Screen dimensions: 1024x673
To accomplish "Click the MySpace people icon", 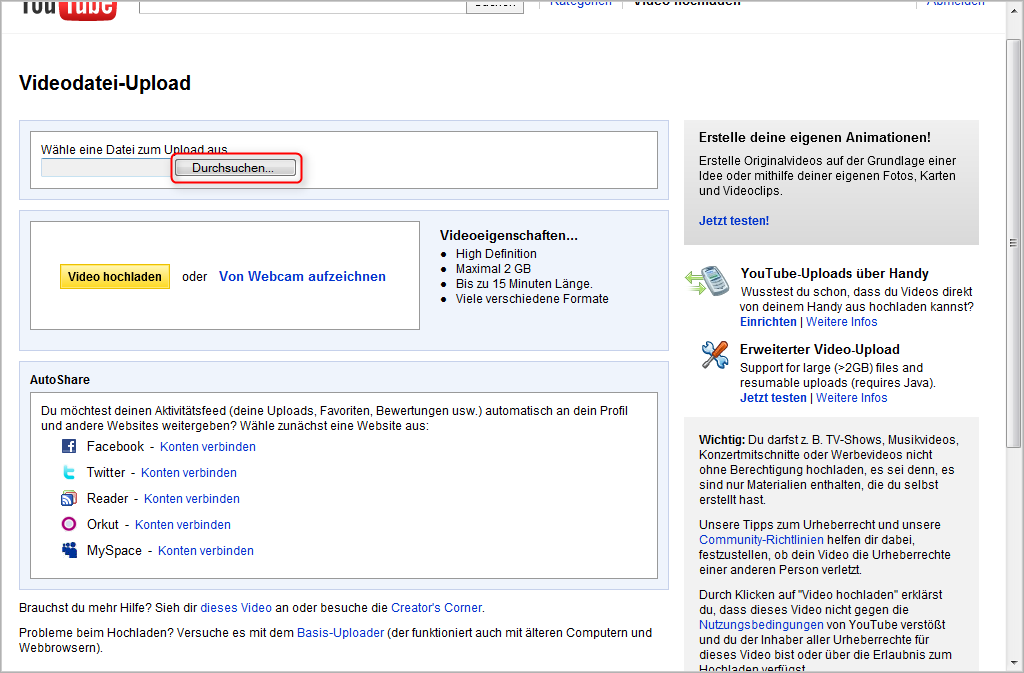I will pos(69,550).
